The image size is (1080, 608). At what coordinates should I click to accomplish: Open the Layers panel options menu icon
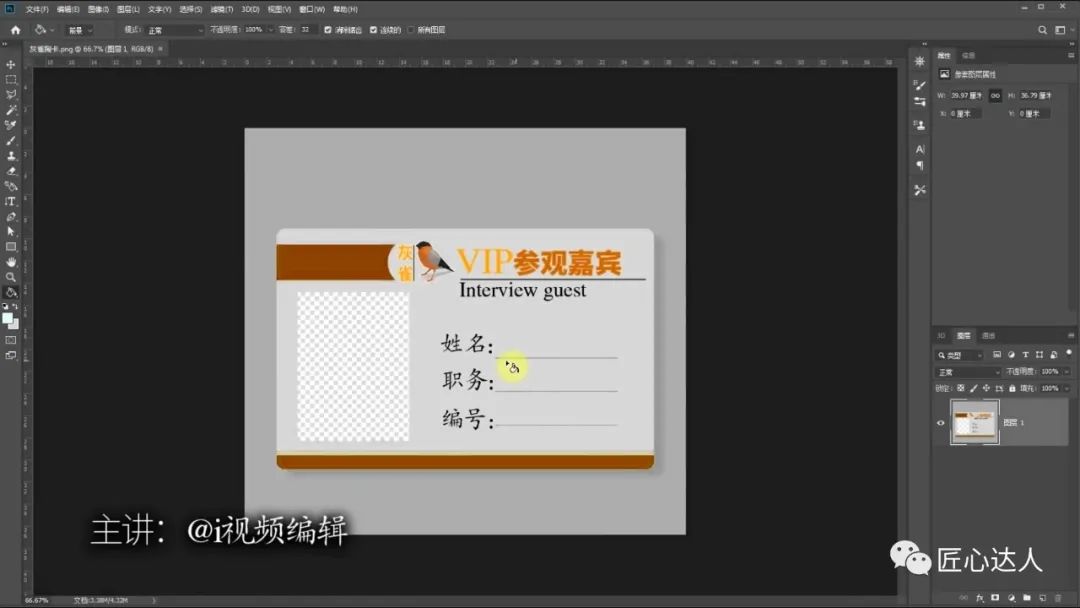click(x=1070, y=335)
